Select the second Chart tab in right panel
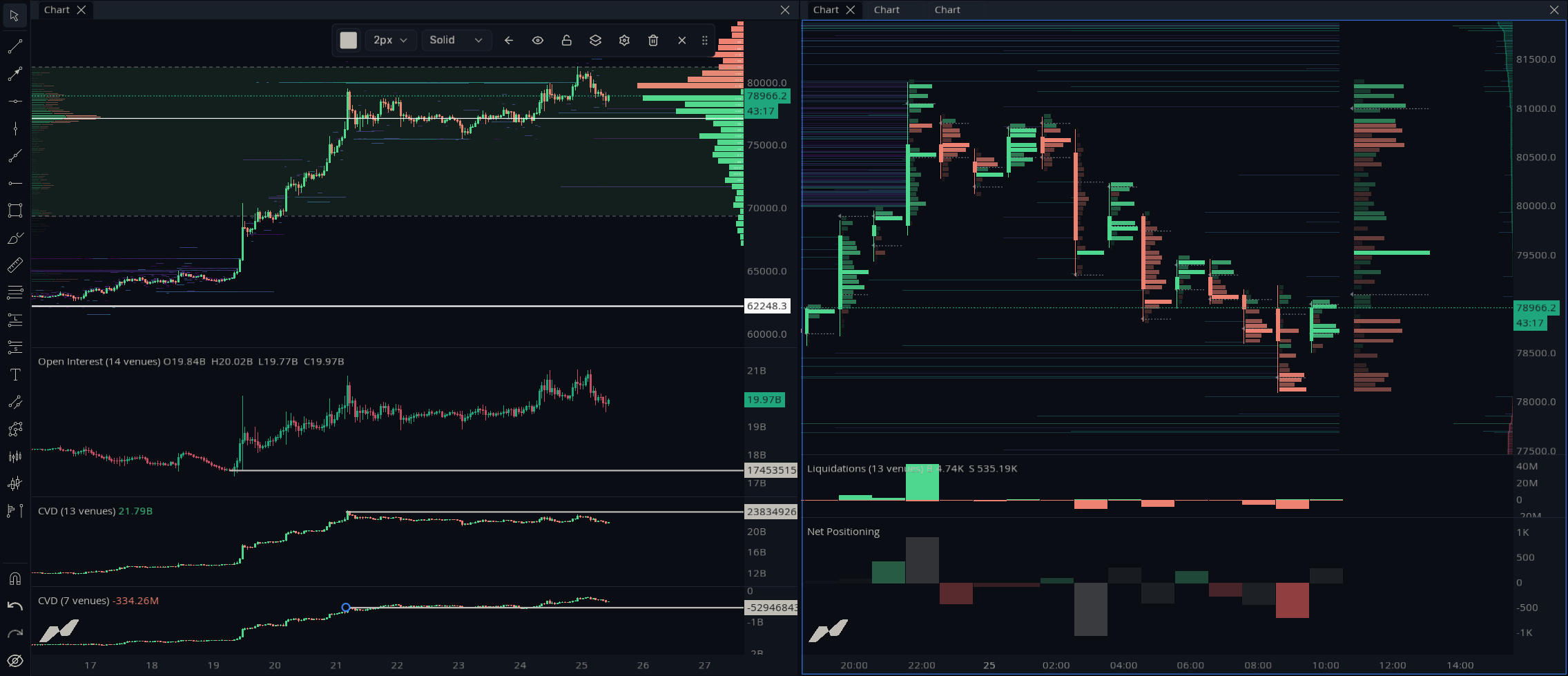 pyautogui.click(x=887, y=10)
